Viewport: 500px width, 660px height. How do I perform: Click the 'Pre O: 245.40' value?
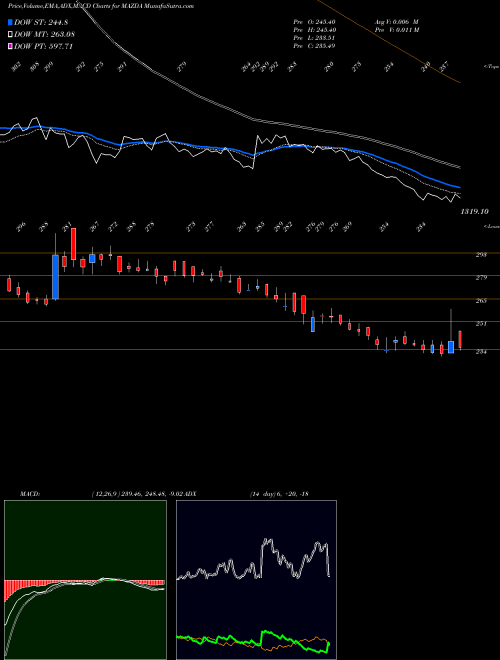pyautogui.click(x=314, y=21)
